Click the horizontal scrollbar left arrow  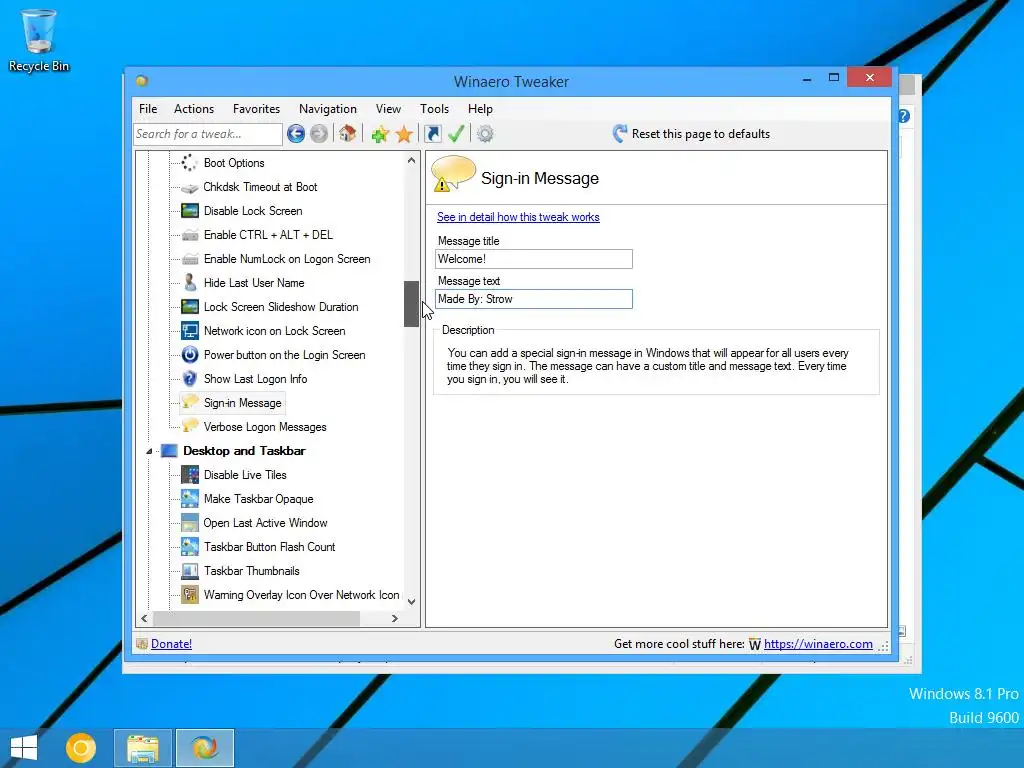[x=144, y=618]
